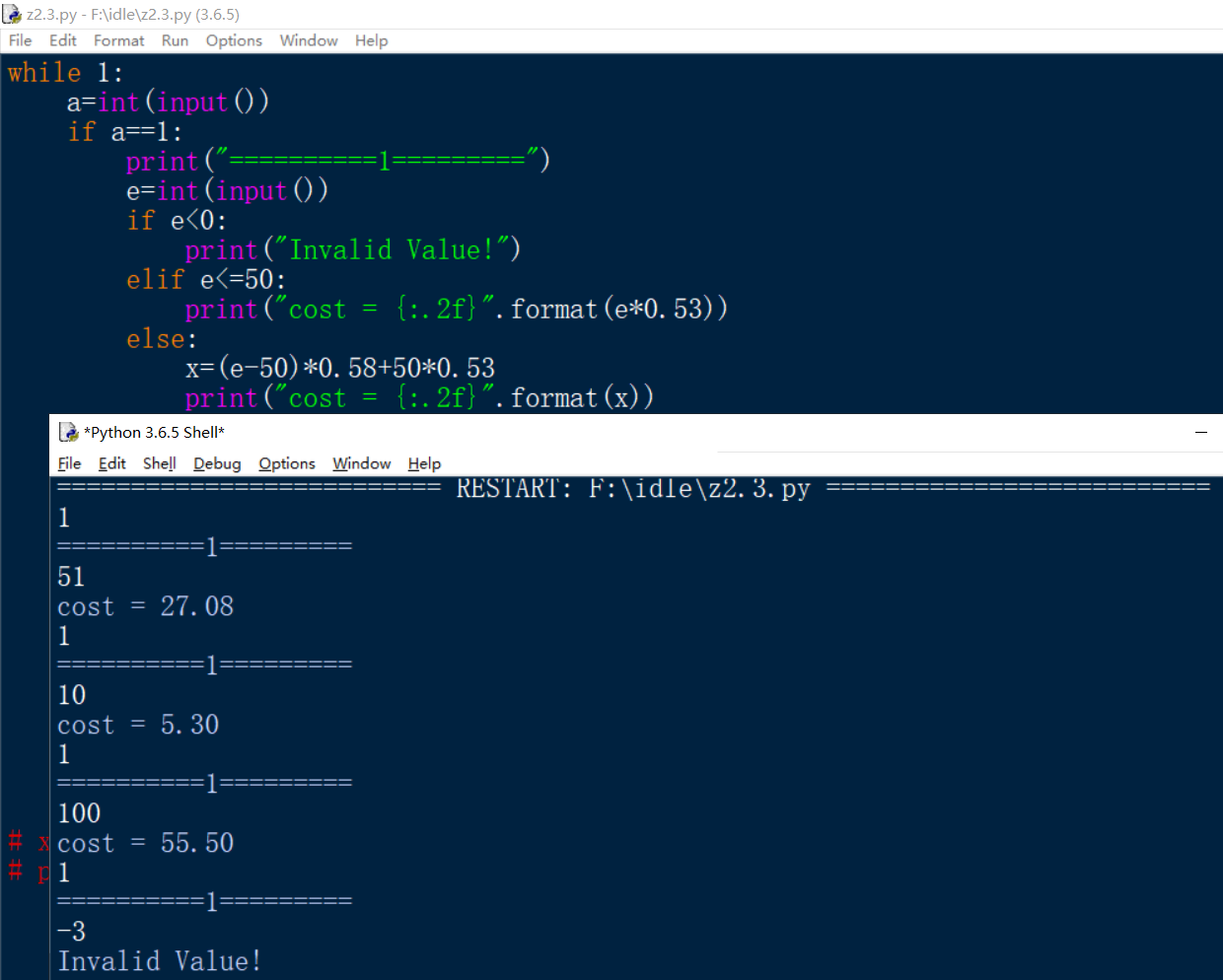Click the RESTART: F:\idle\z2.3.py shell line
This screenshot has width=1223, height=980.
[x=633, y=488]
